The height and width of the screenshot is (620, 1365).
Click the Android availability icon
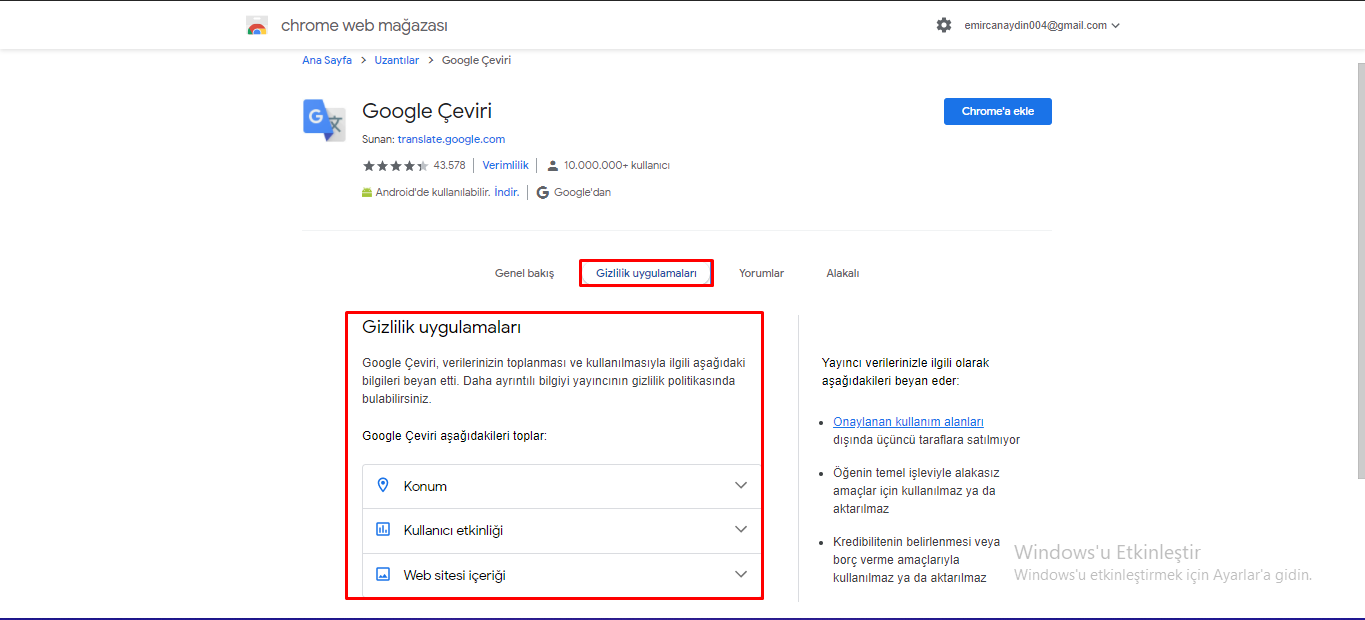pos(366,193)
